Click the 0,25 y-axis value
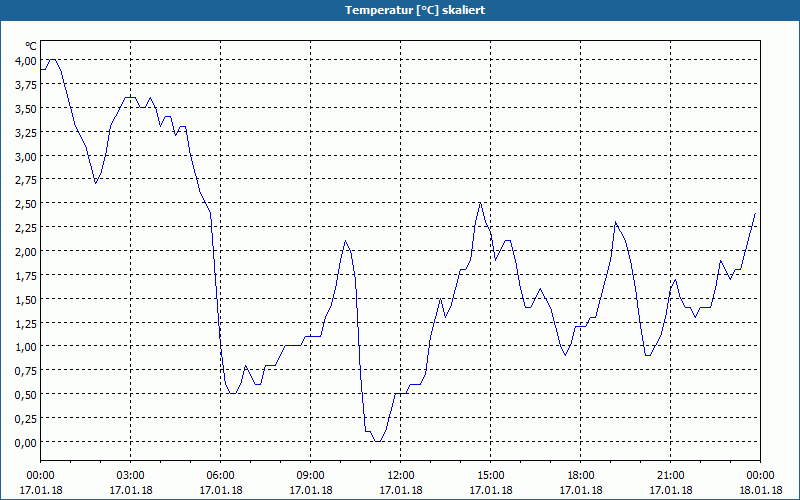This screenshot has width=800, height=500. [26, 419]
